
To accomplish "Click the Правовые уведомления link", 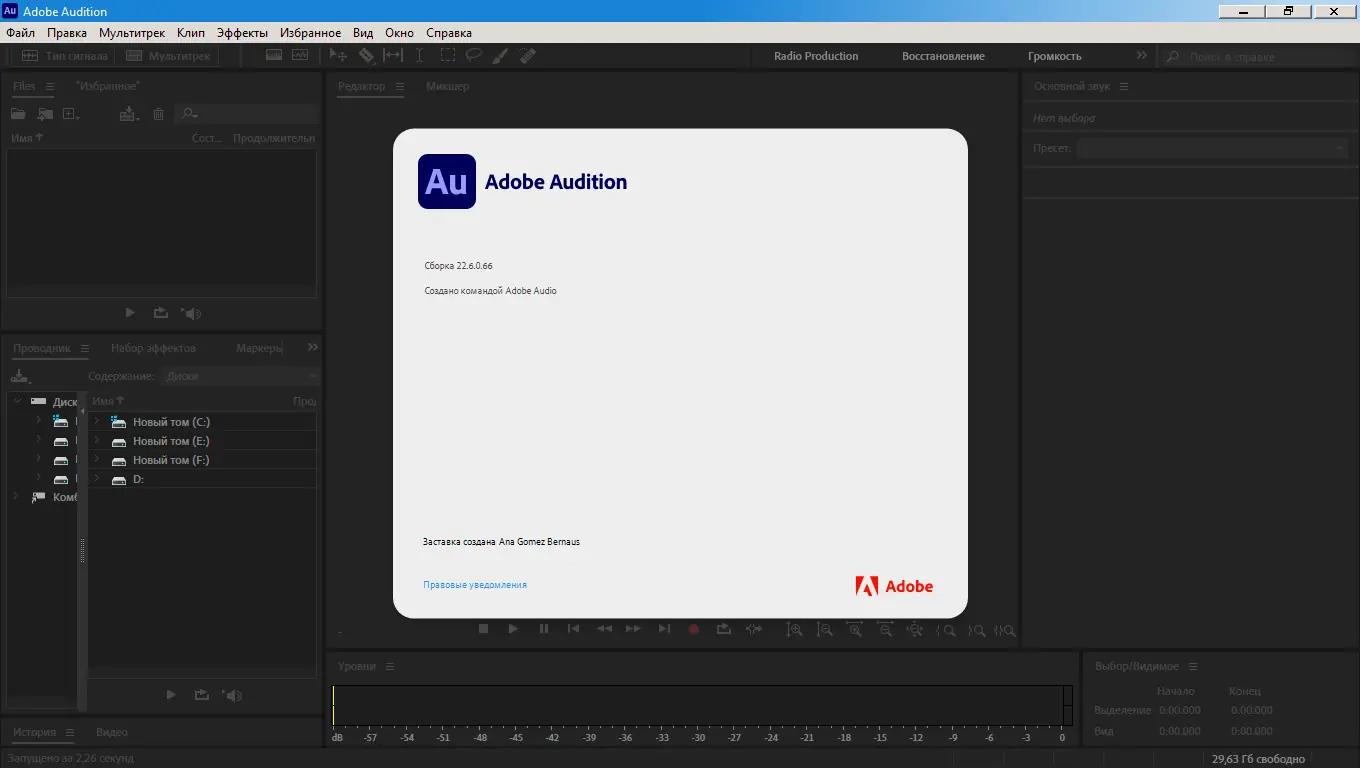I will (474, 585).
